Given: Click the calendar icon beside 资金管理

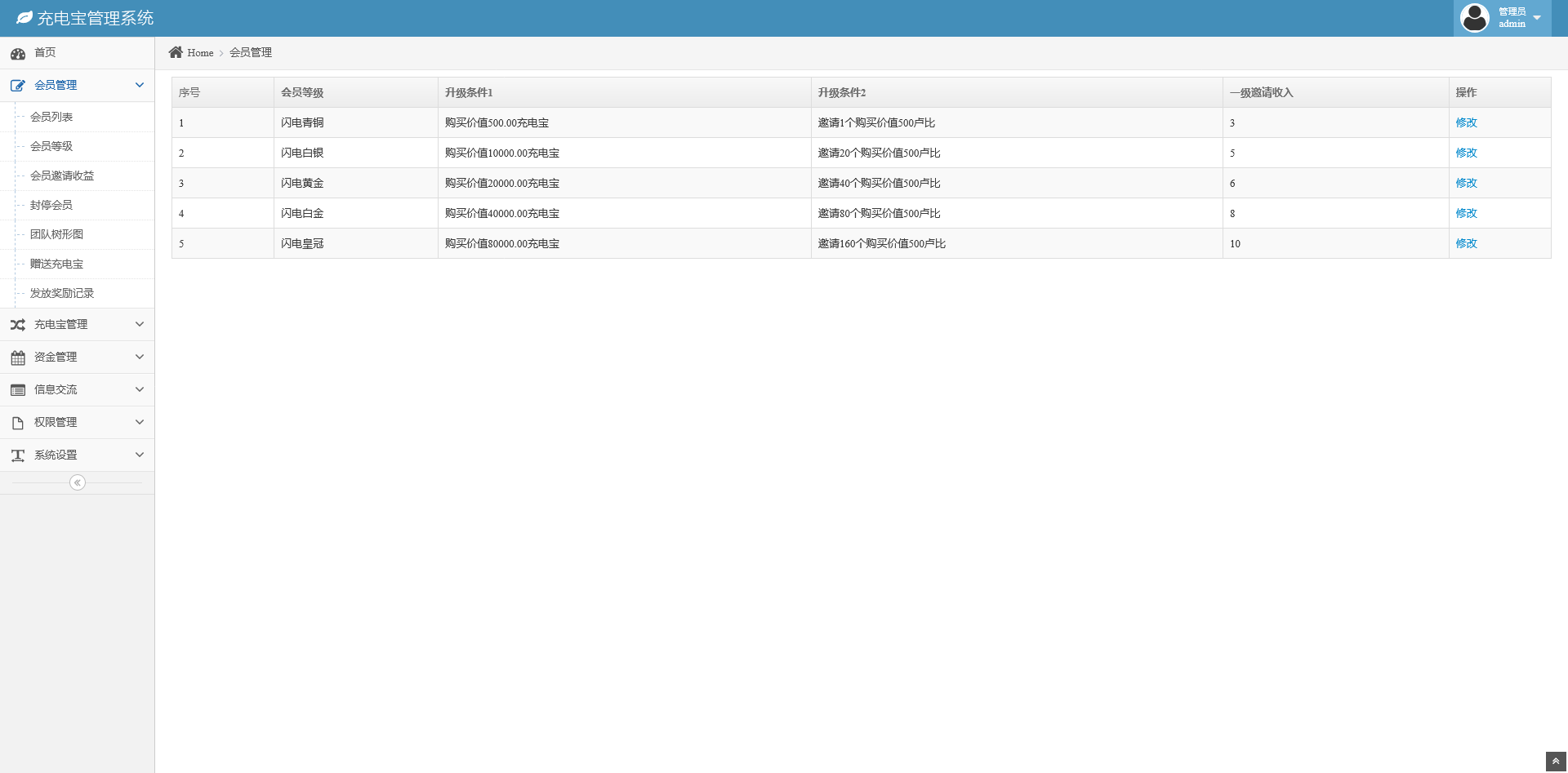Looking at the screenshot, I should pos(18,358).
